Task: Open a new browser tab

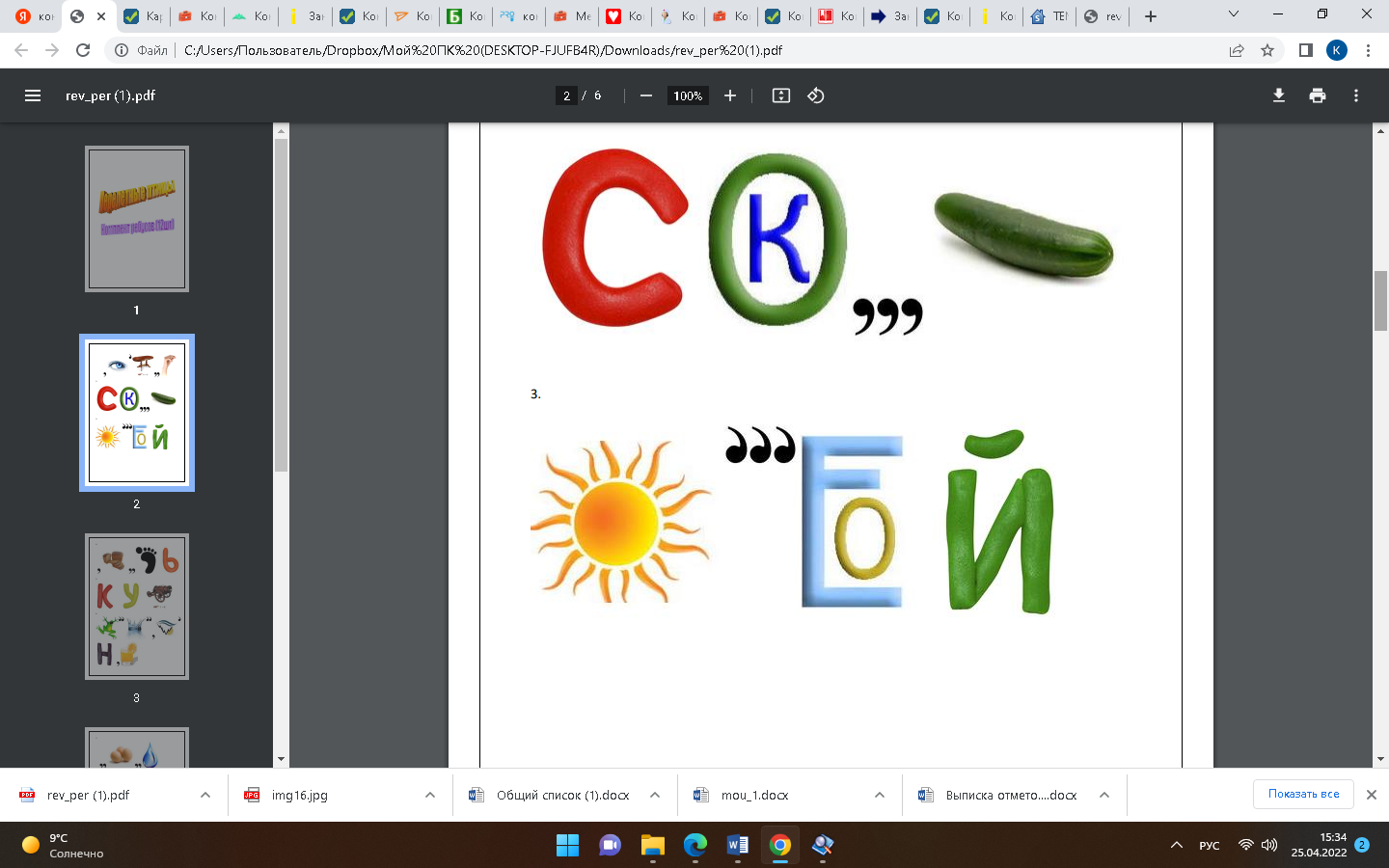Action: (1151, 16)
